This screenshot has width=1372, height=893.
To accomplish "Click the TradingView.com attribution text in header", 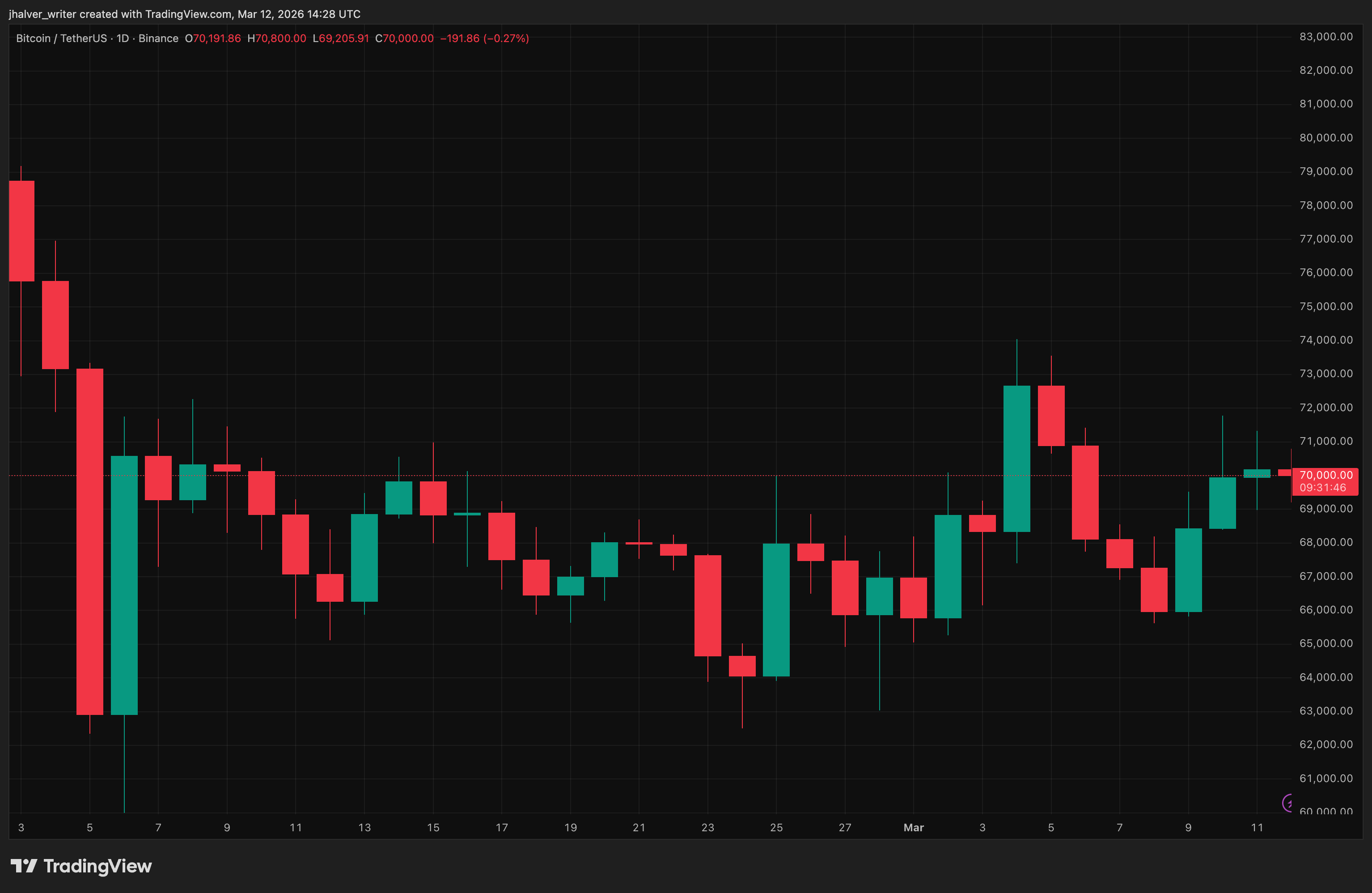I will tap(188, 14).
